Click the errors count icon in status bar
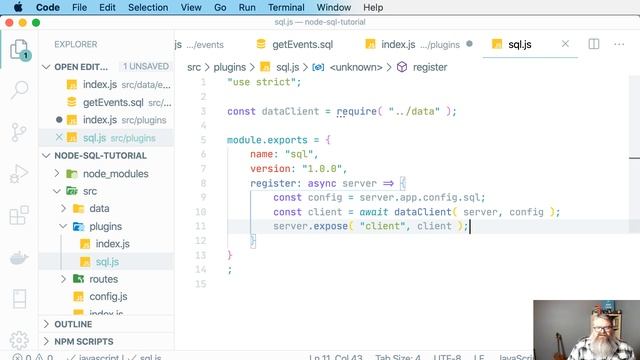Screen dimensions: 640x360 18,357
